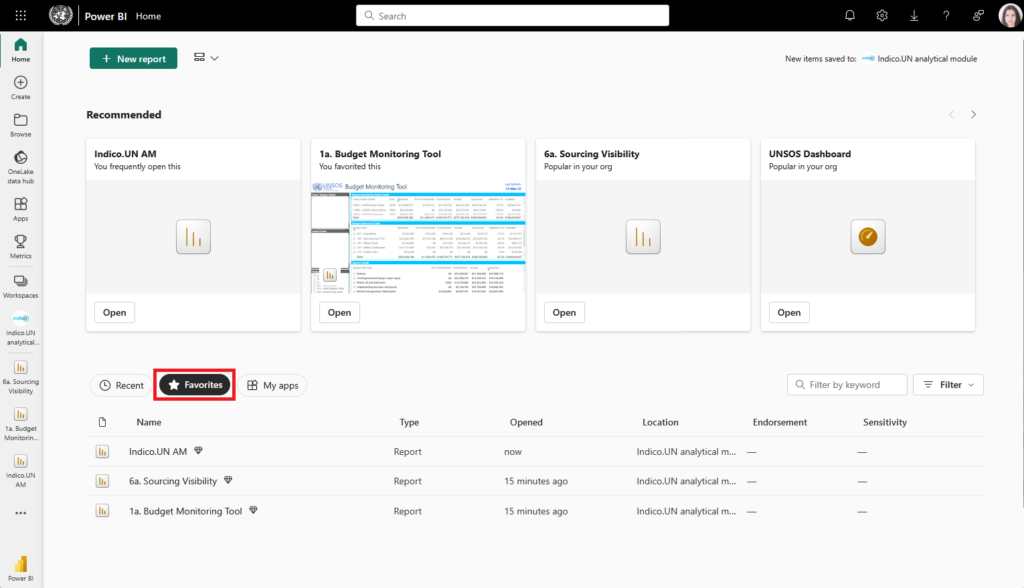This screenshot has width=1024, height=588.
Task: Open the UNSOS Dashboard card
Action: tap(789, 312)
